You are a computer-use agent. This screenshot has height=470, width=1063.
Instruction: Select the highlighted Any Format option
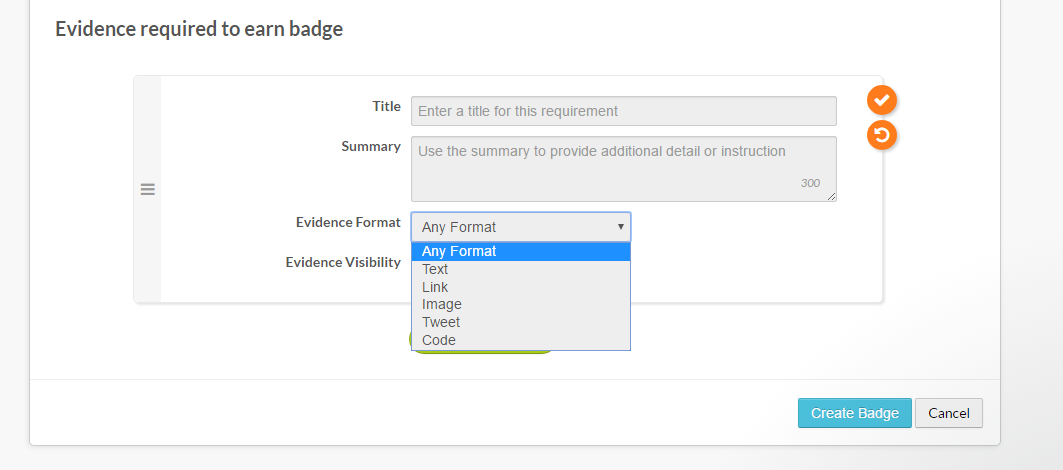(x=520, y=251)
